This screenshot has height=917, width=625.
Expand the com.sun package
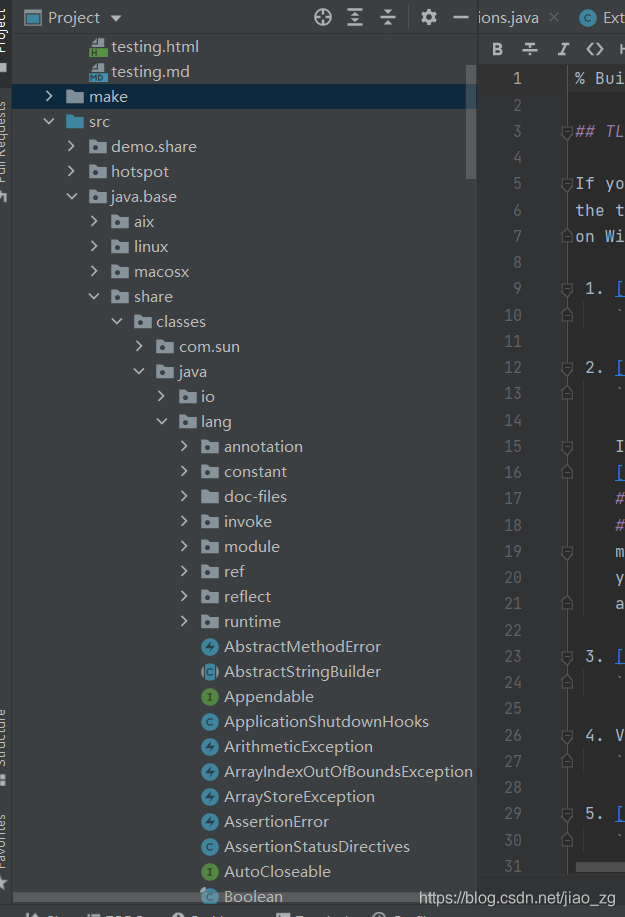pyautogui.click(x=139, y=346)
